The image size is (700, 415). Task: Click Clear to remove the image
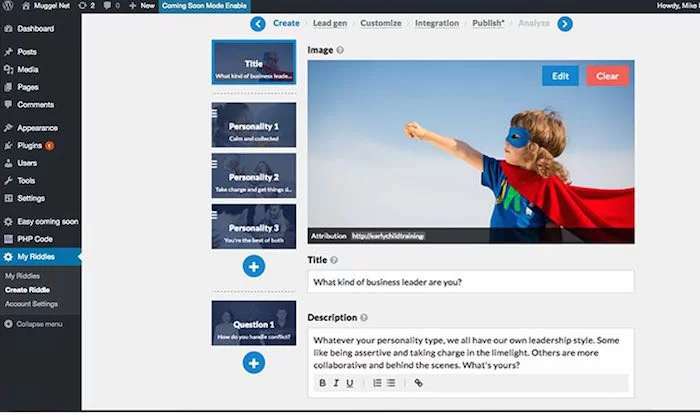pyautogui.click(x=608, y=76)
